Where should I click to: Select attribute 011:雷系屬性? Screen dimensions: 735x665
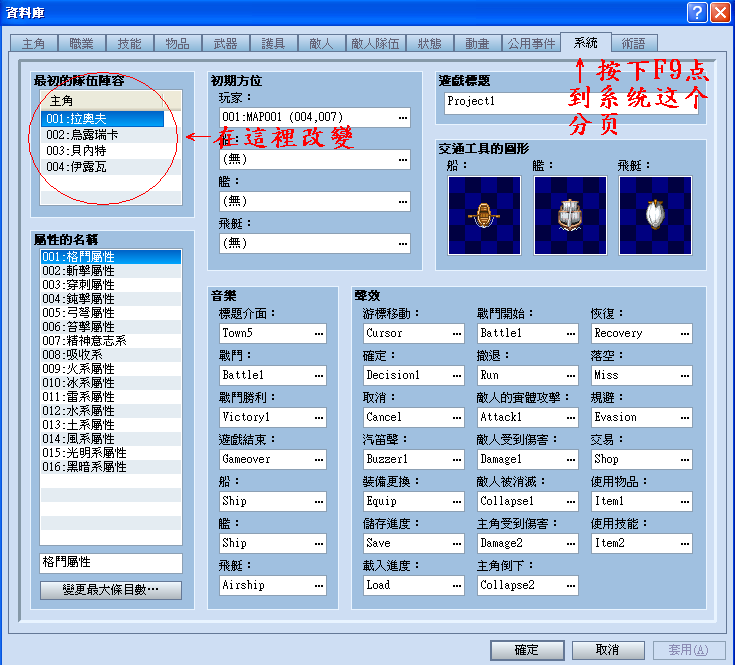coord(111,397)
